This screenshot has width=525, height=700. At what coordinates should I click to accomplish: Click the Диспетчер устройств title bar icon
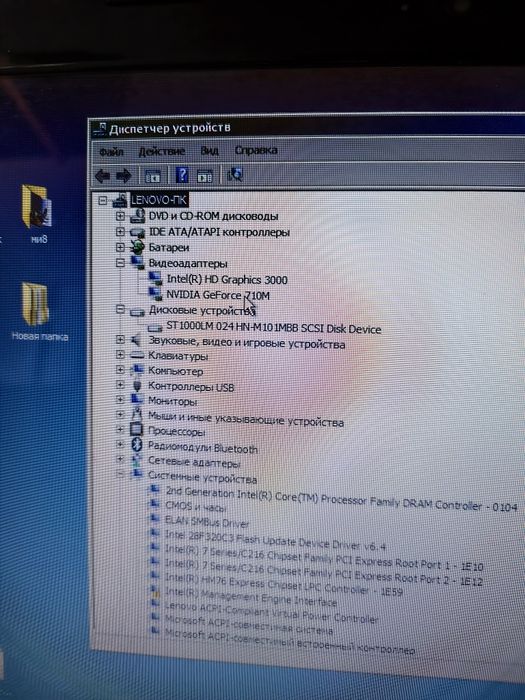(x=99, y=129)
